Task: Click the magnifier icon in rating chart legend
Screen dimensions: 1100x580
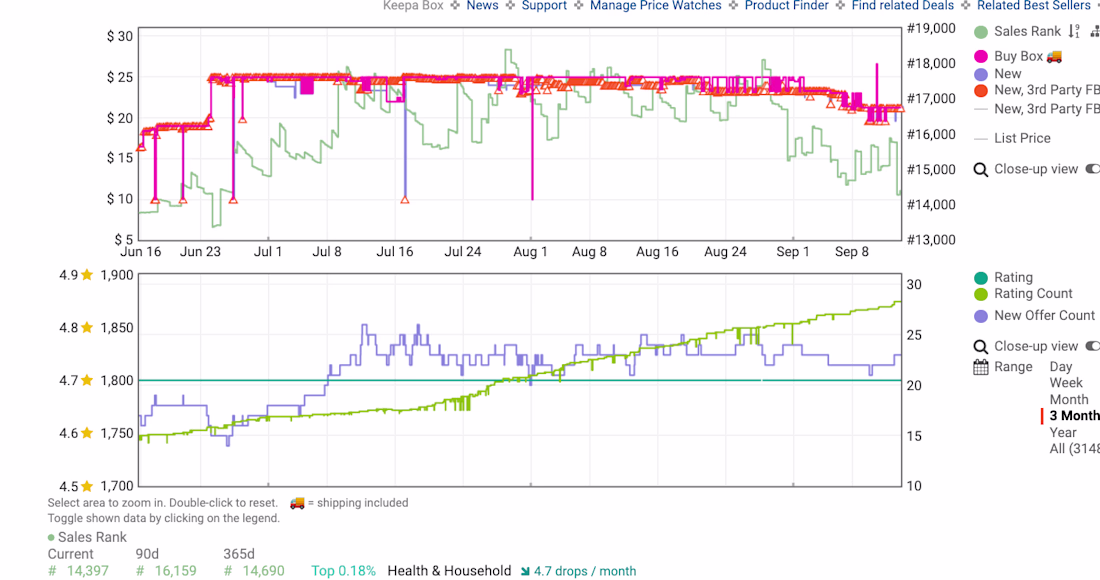Action: 981,346
